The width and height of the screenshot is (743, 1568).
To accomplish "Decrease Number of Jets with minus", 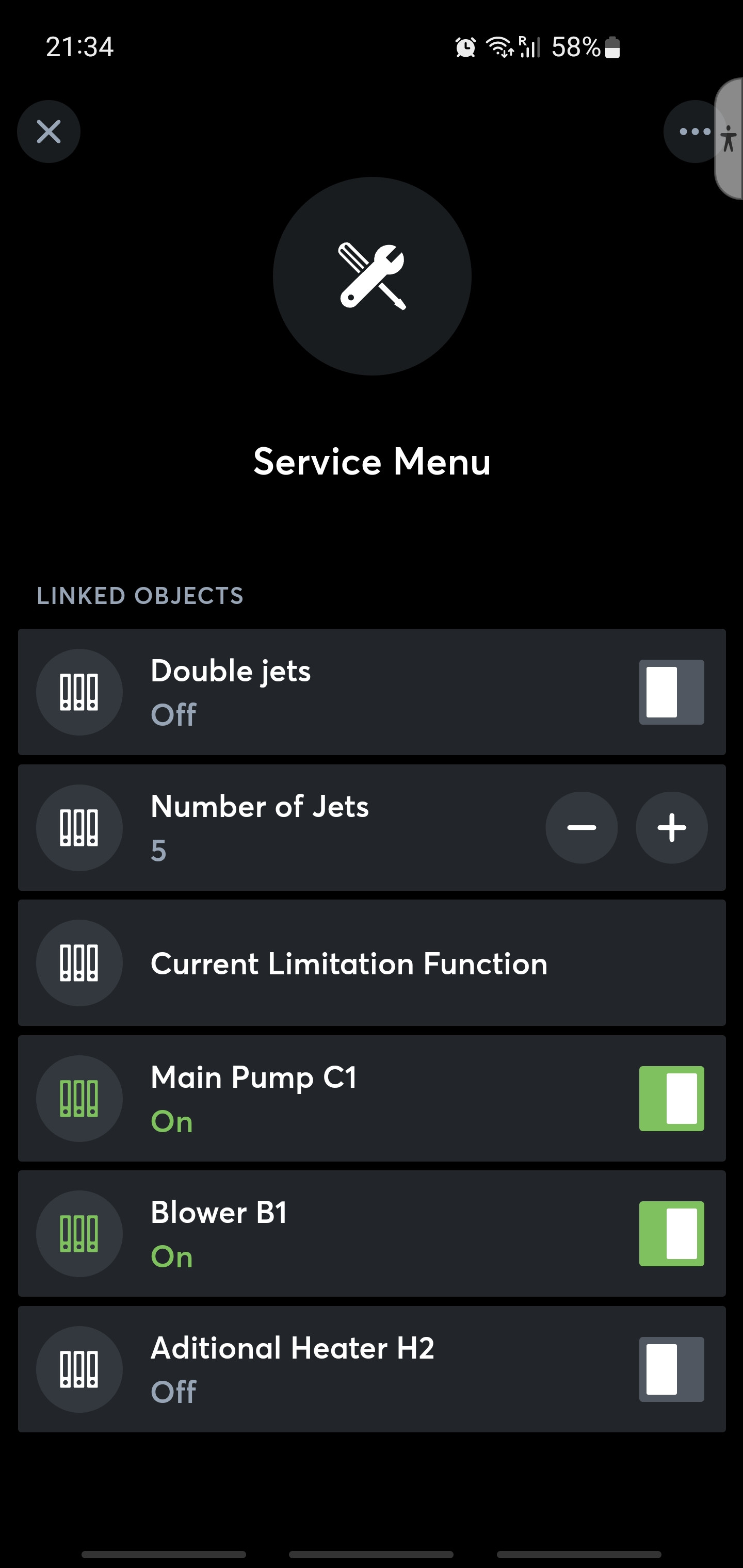I will (581, 827).
